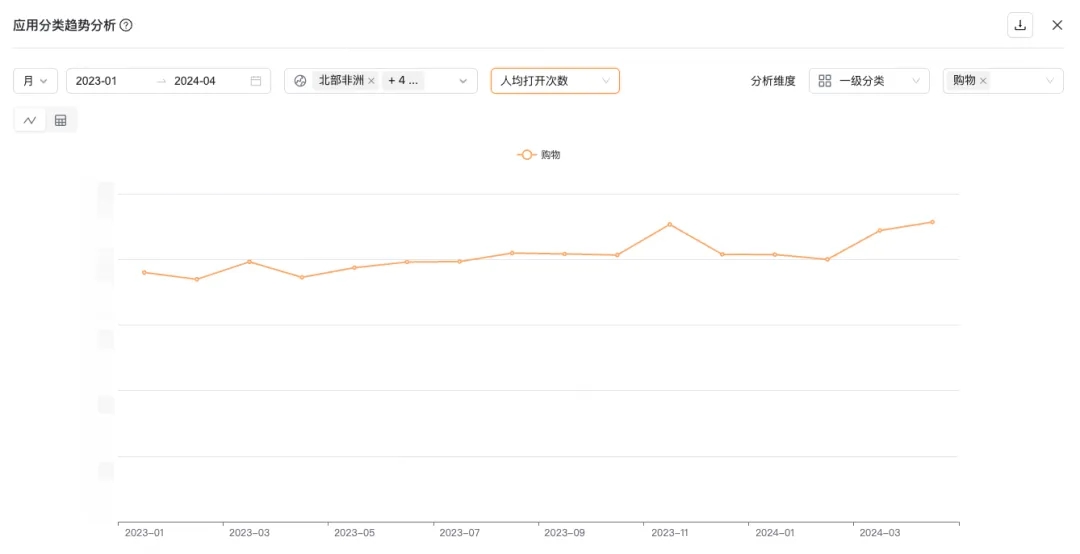
Task: Switch to line chart view
Action: 30,120
